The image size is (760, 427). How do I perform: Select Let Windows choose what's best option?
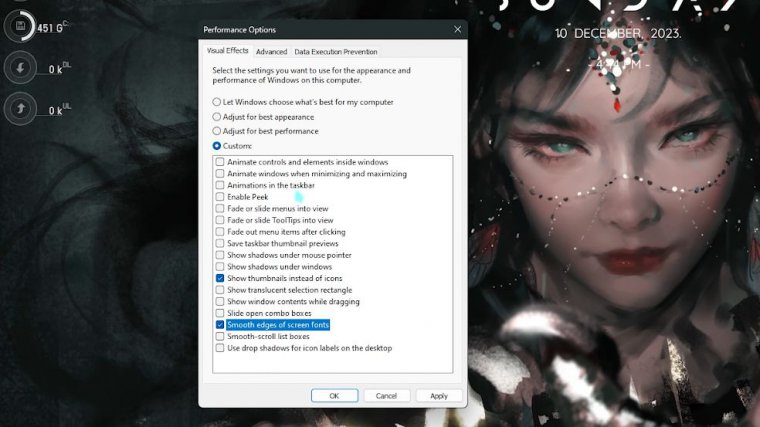click(217, 102)
